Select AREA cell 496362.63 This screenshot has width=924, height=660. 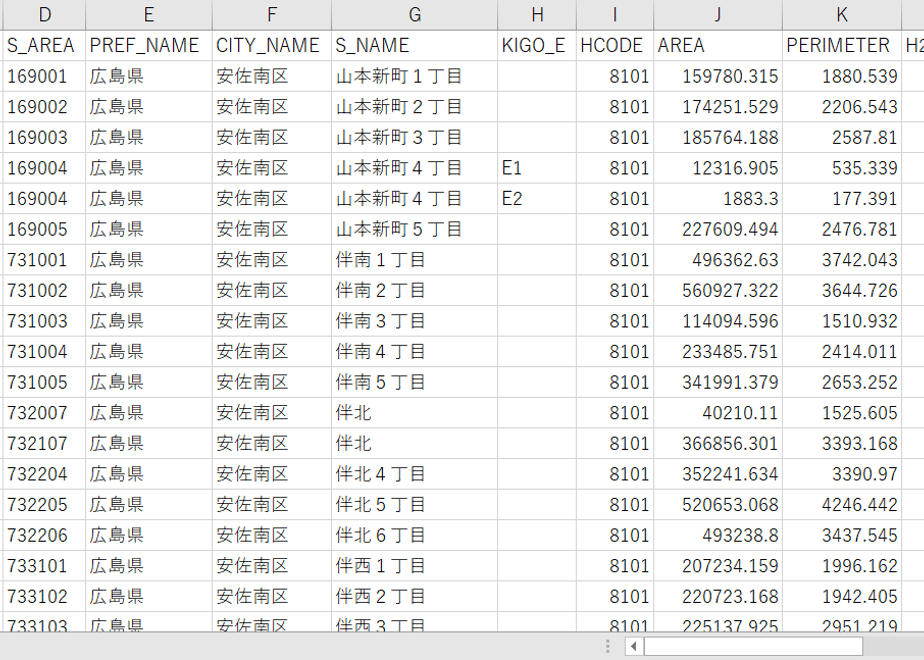tap(718, 260)
